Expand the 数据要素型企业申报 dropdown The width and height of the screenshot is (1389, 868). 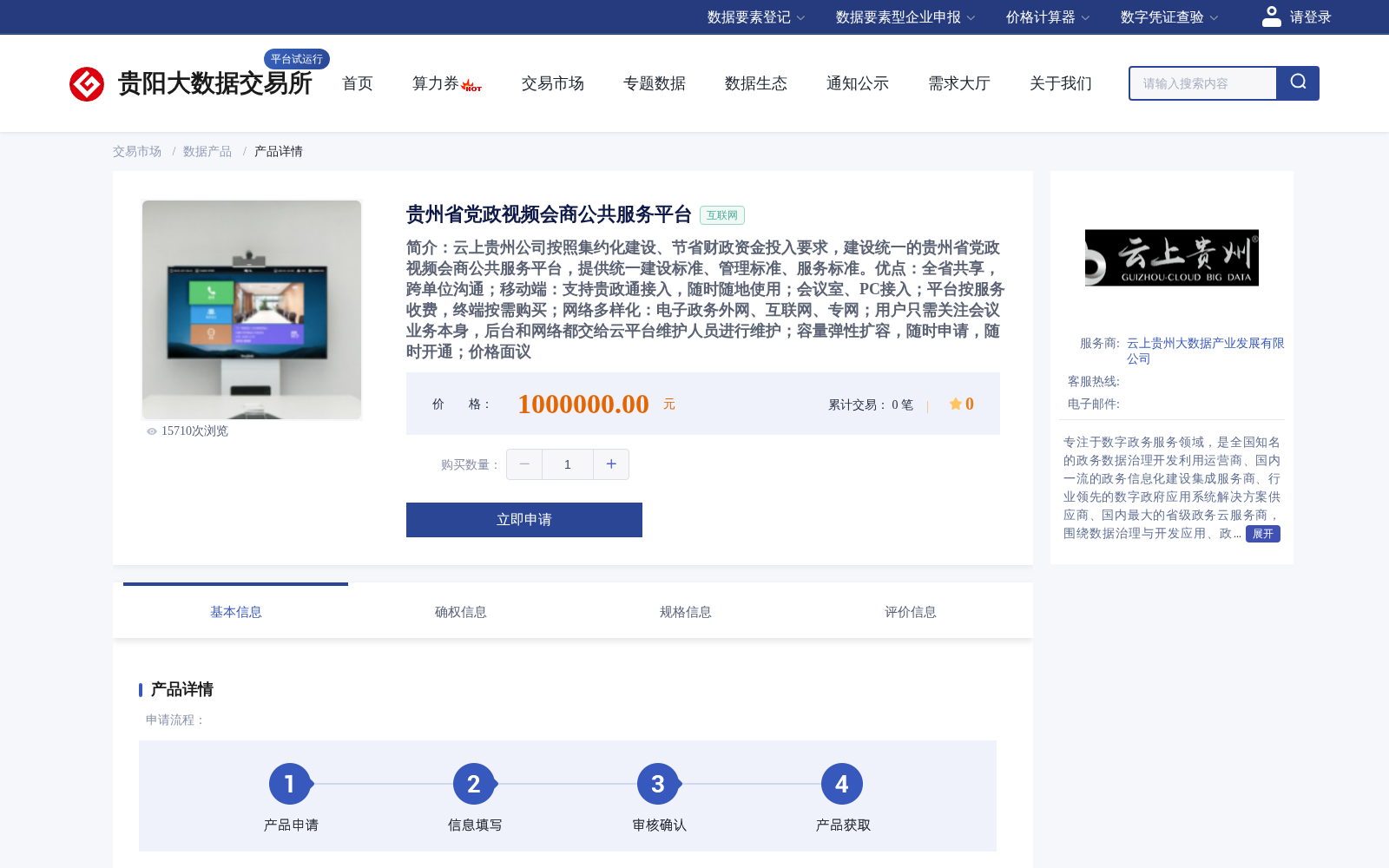(x=905, y=17)
